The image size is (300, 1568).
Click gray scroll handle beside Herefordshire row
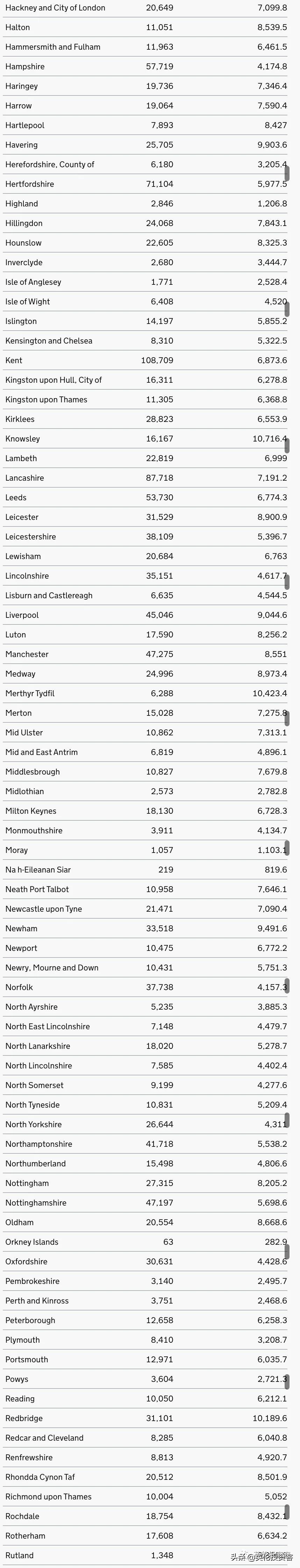click(x=287, y=173)
